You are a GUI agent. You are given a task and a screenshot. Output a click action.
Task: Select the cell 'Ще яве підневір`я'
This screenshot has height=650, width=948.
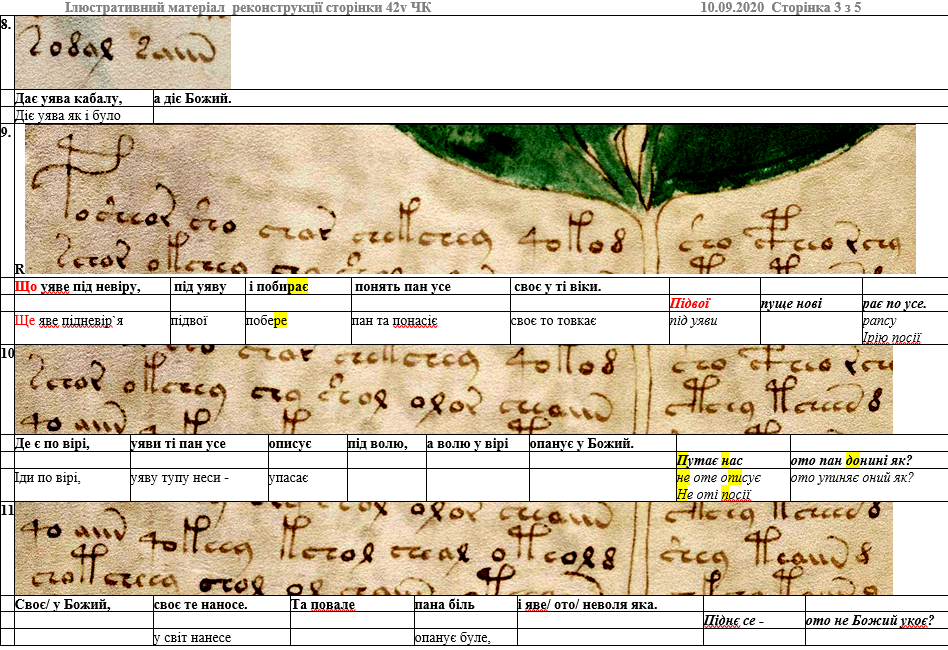(92, 328)
